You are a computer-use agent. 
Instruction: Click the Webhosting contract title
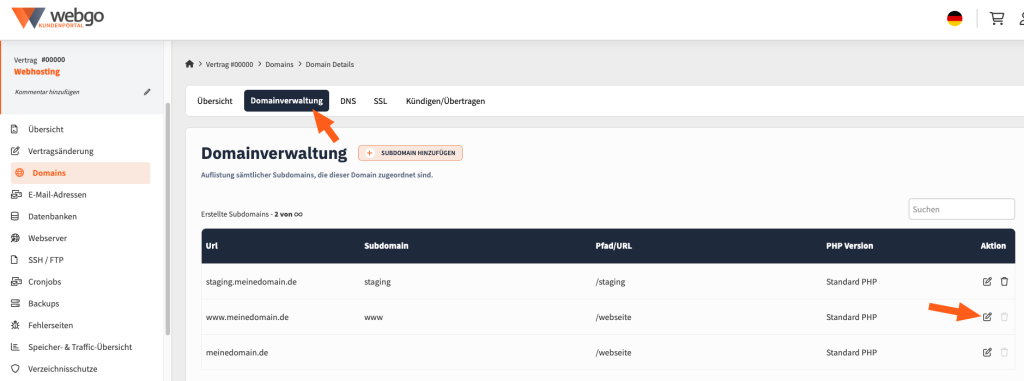pyautogui.click(x=37, y=71)
